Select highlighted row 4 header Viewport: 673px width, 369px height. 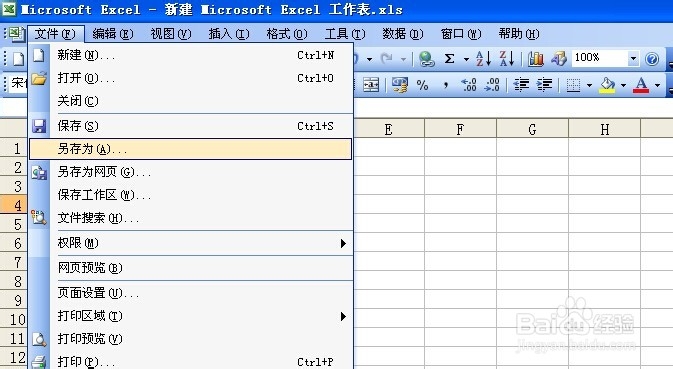(14, 205)
